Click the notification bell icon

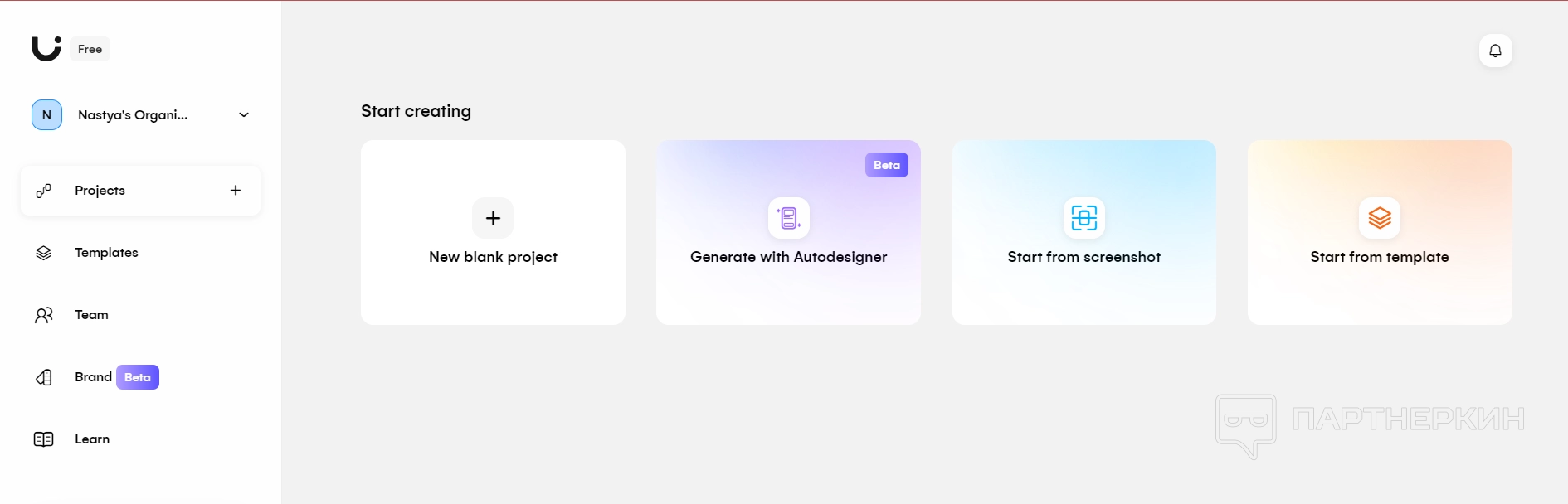1495,51
